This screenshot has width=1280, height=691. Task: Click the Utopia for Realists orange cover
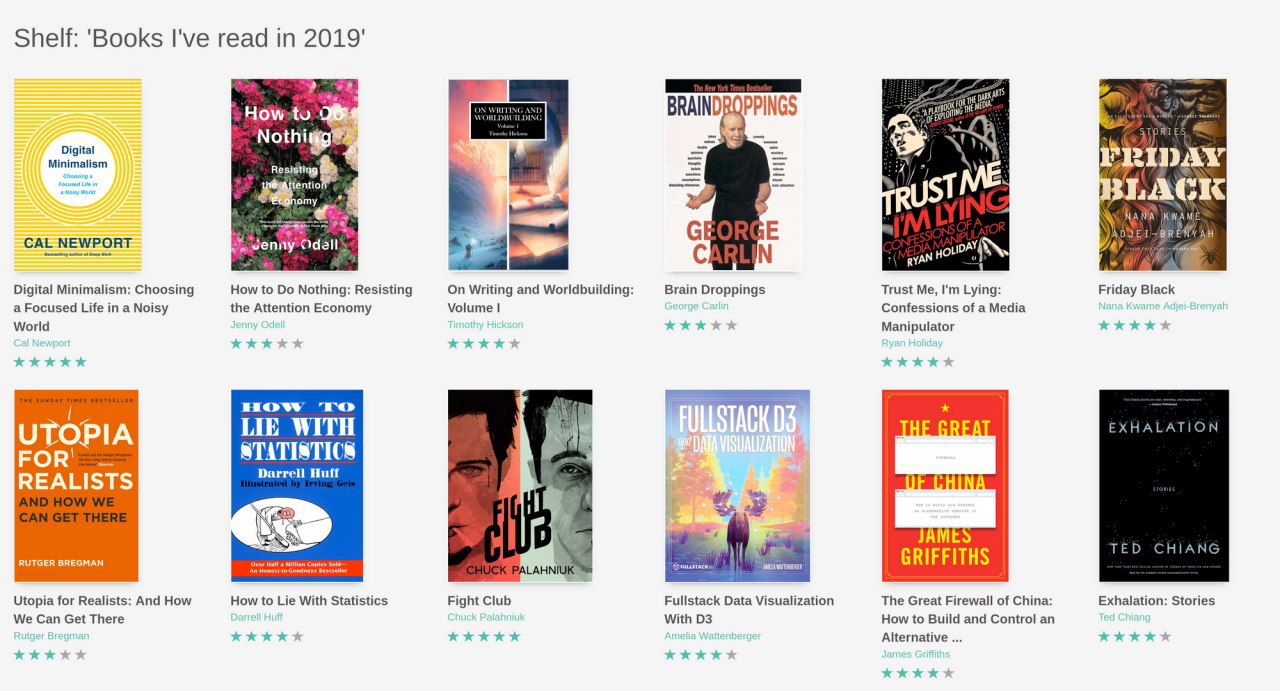tap(76, 486)
